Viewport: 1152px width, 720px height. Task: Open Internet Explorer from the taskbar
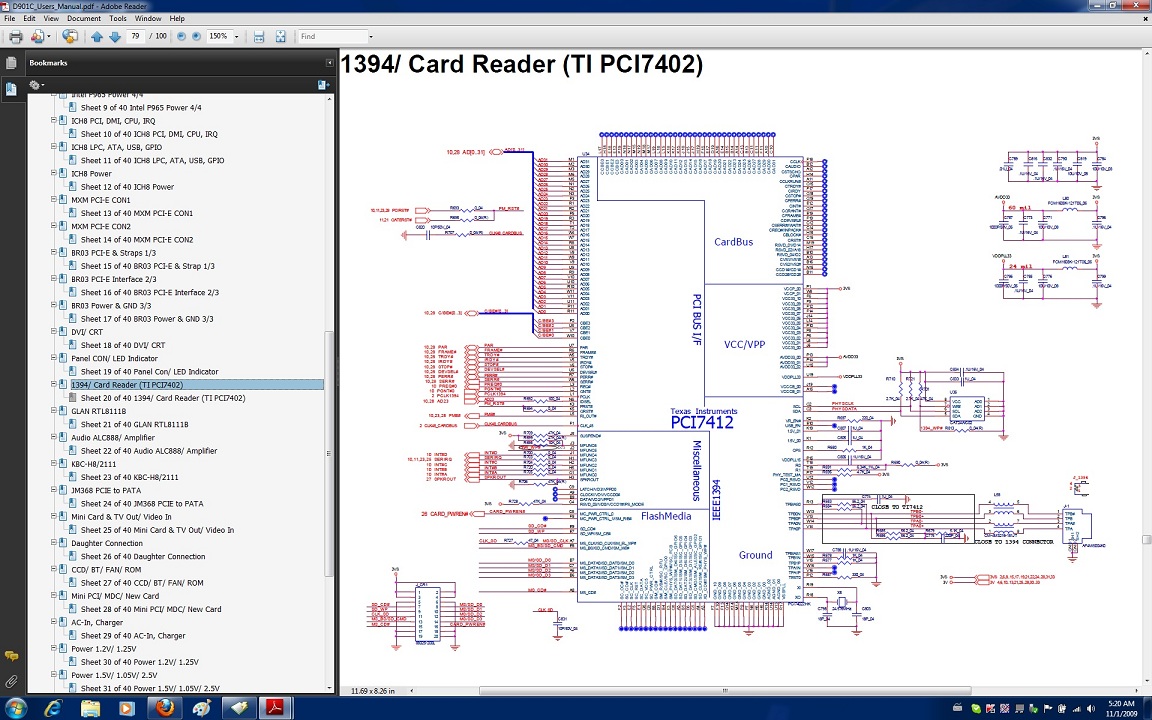point(53,708)
